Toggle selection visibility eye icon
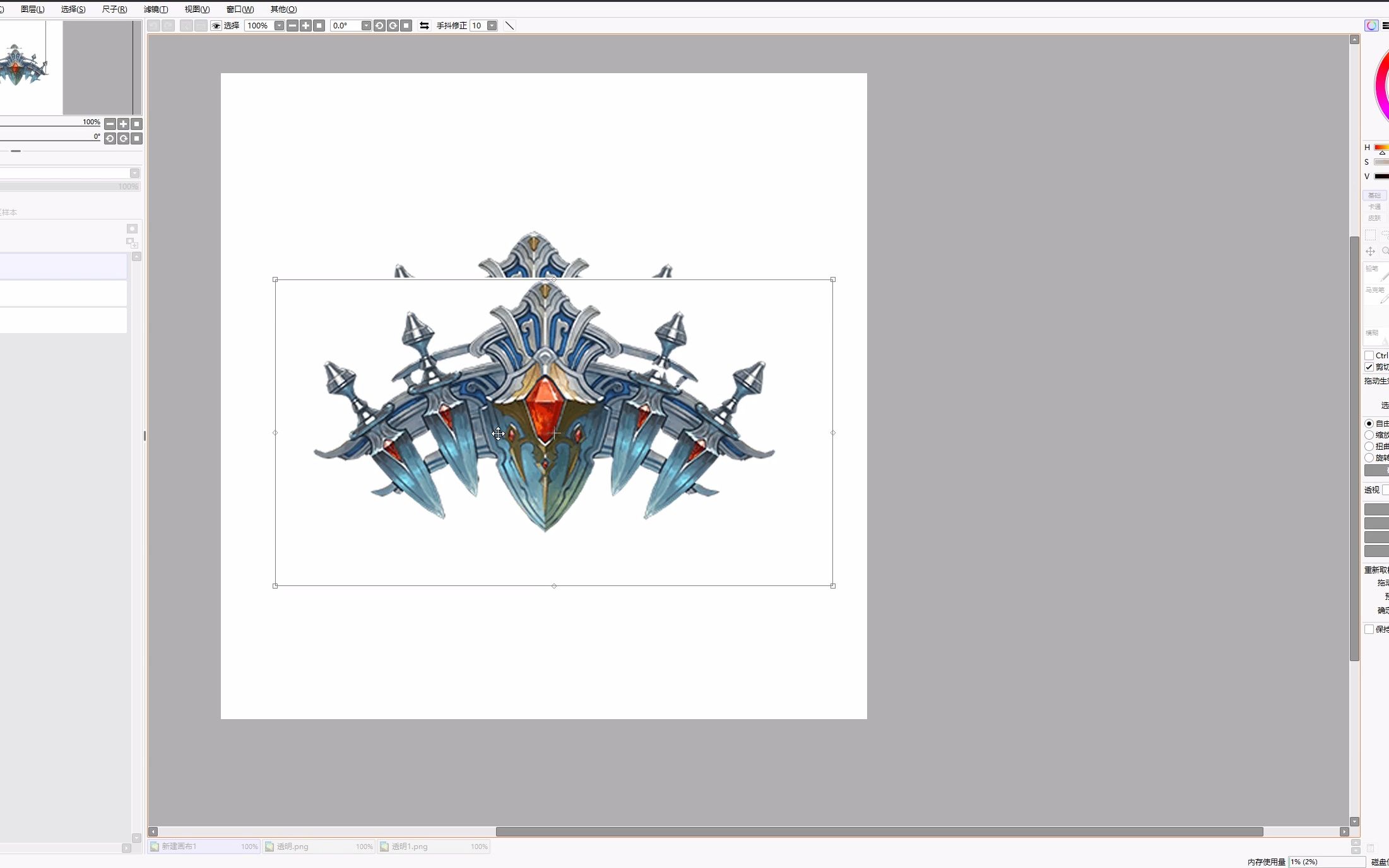 (x=216, y=26)
